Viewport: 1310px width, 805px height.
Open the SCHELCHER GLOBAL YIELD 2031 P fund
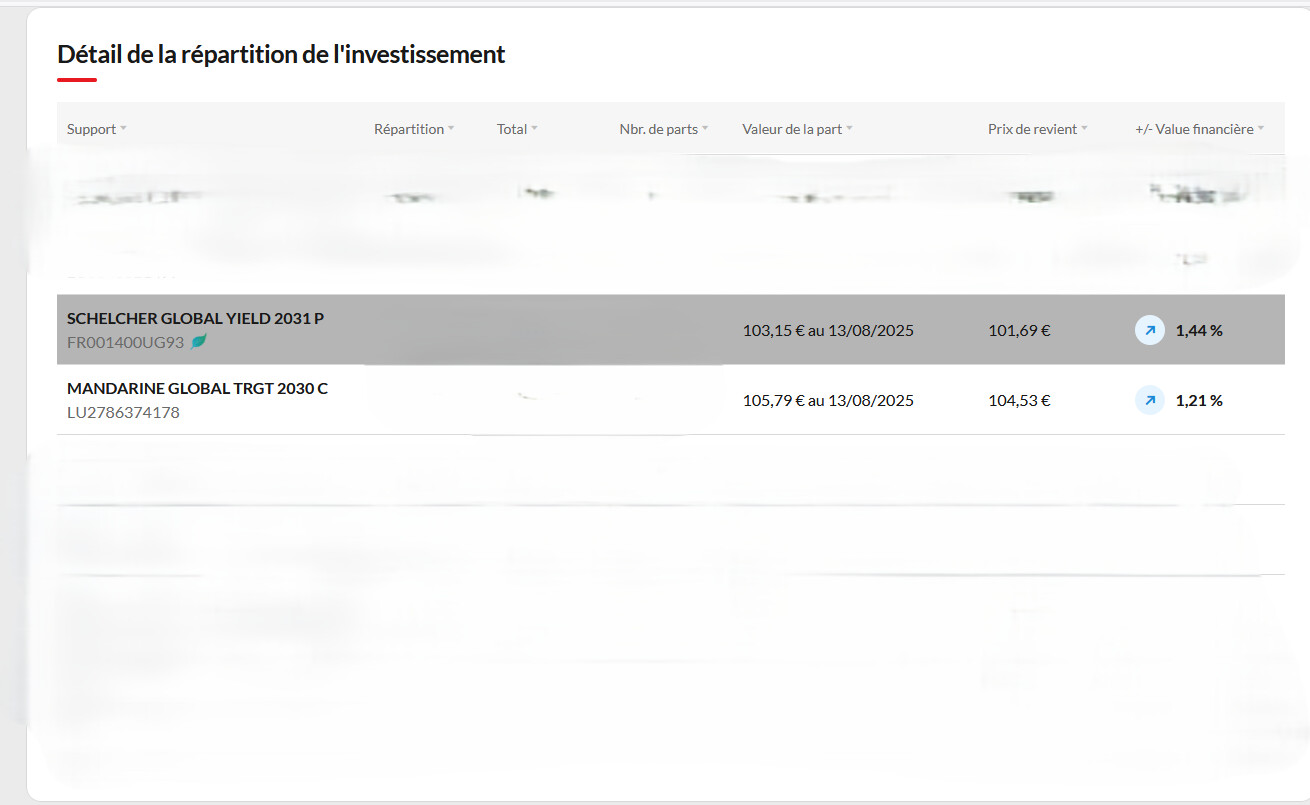195,318
